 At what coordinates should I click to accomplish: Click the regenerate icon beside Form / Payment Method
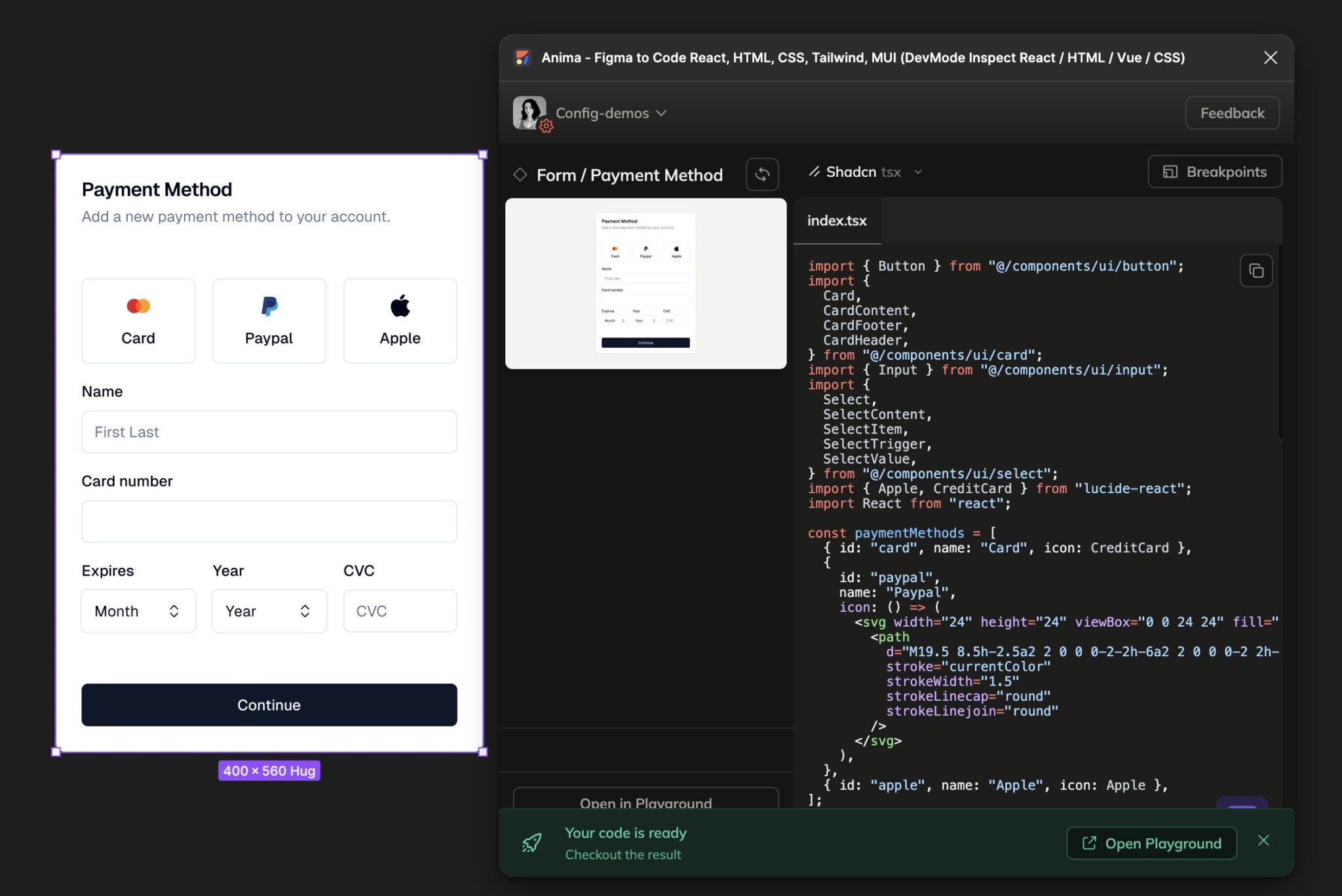pos(762,174)
